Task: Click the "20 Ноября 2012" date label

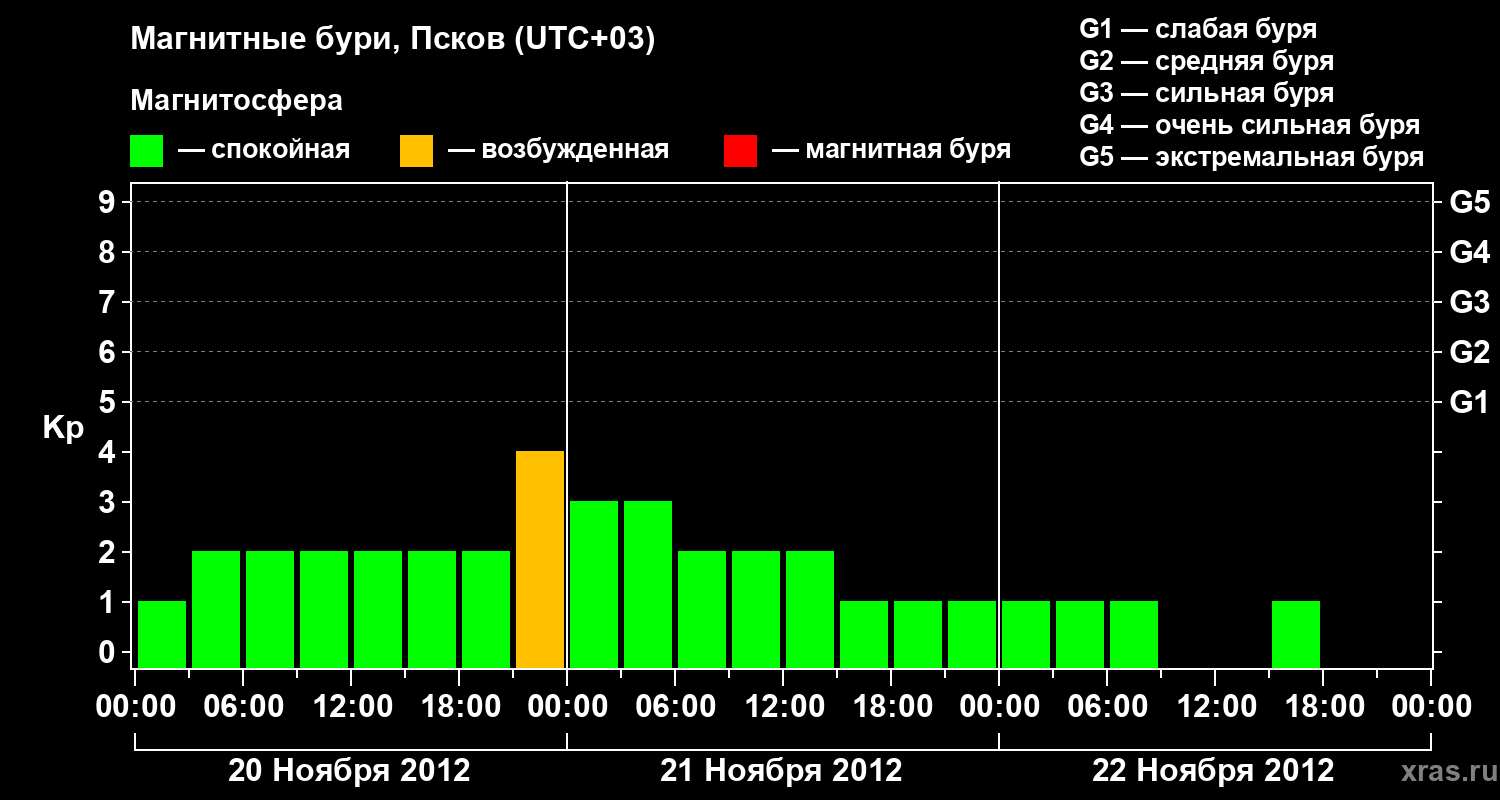Action: pyautogui.click(x=349, y=771)
